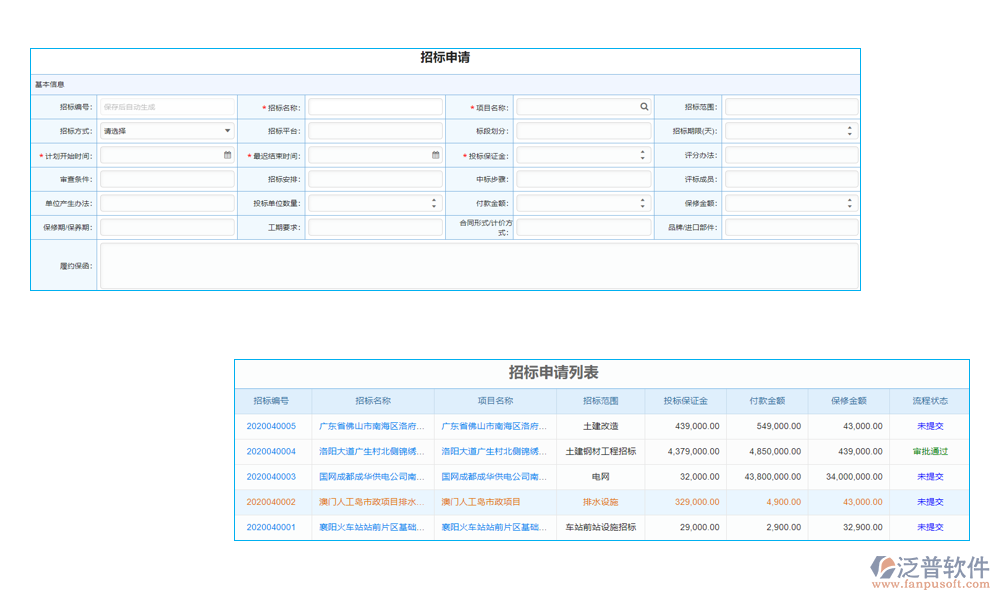Image resolution: width=1000 pixels, height=600 pixels.
Task: Click 审批通过 status for record 2020040004
Action: [x=928, y=451]
